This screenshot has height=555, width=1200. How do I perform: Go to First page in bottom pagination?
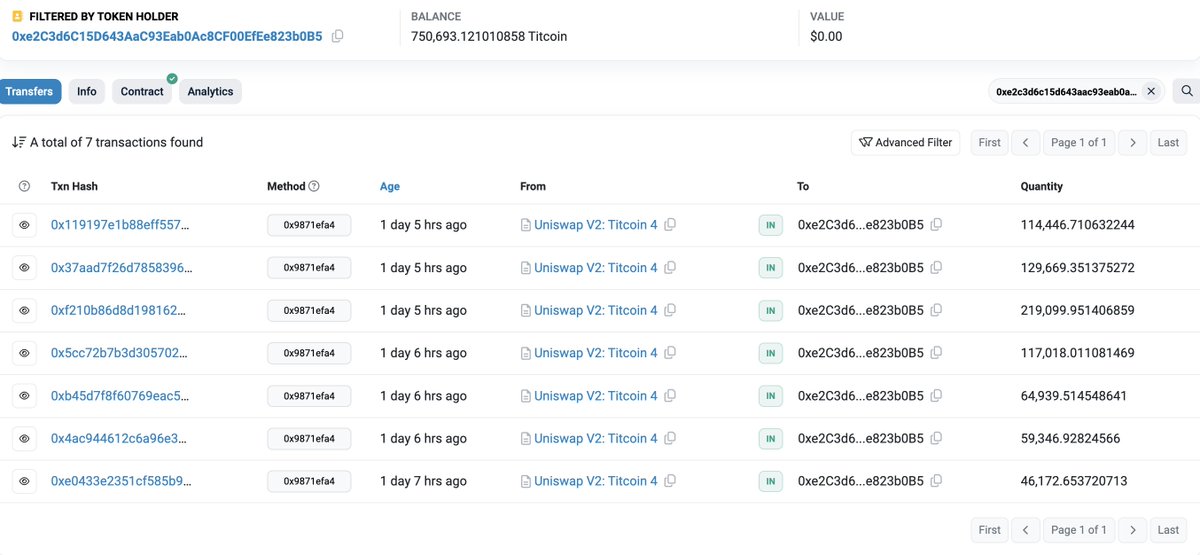coord(990,530)
